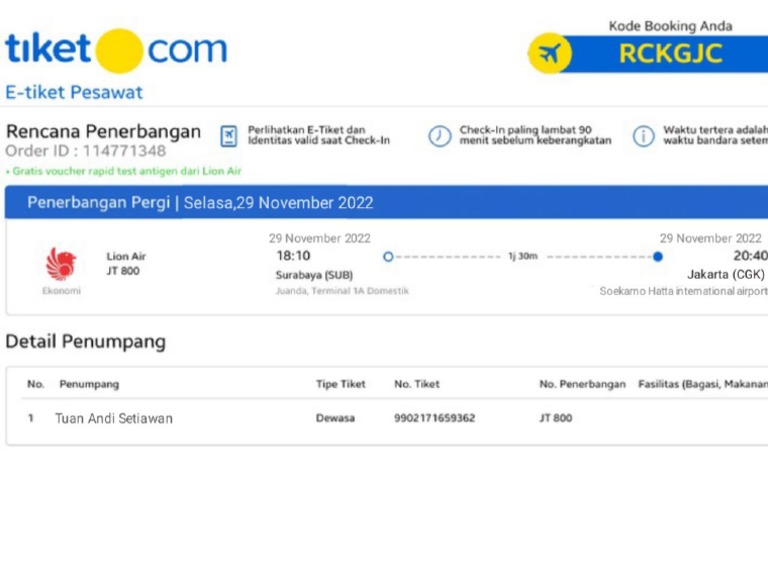Click the Lion Air red lion logo
This screenshot has height=581, width=768.
point(61,264)
